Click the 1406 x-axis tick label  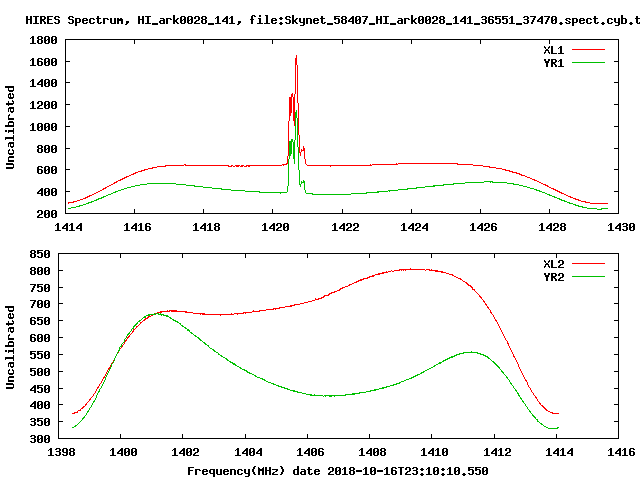(310, 452)
